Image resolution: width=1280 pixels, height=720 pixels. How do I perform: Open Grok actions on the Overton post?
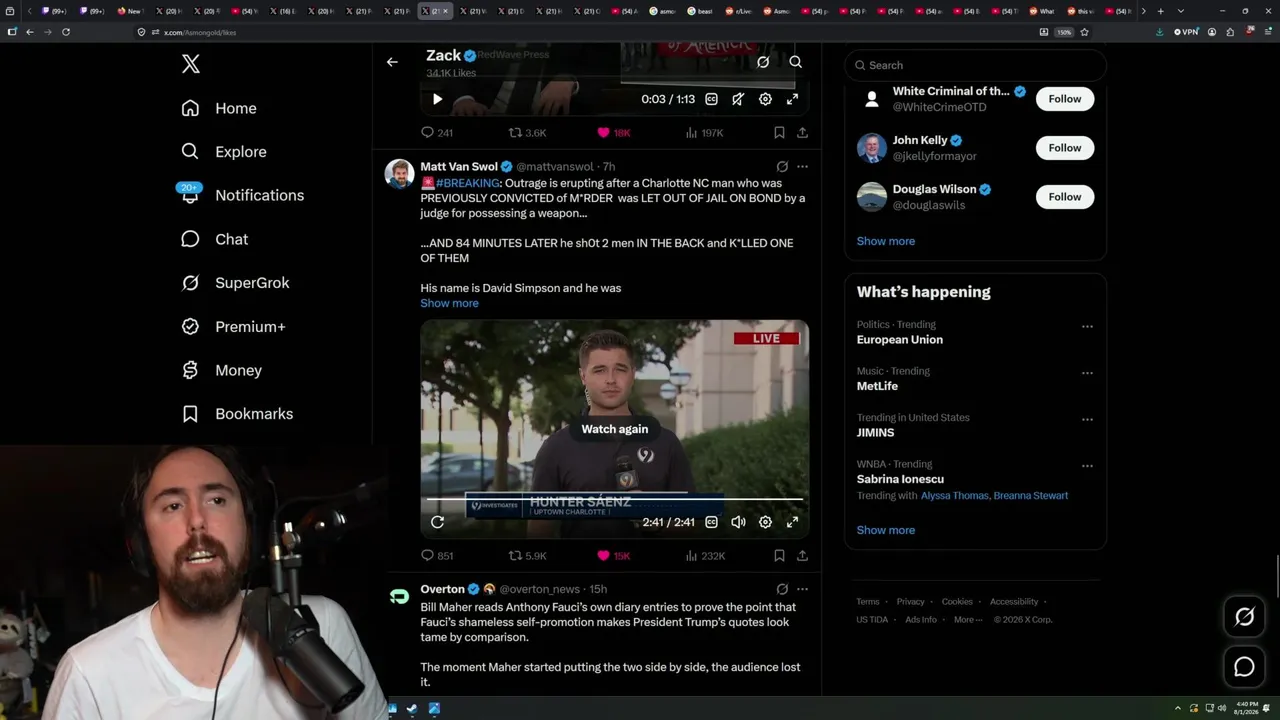[x=782, y=589]
